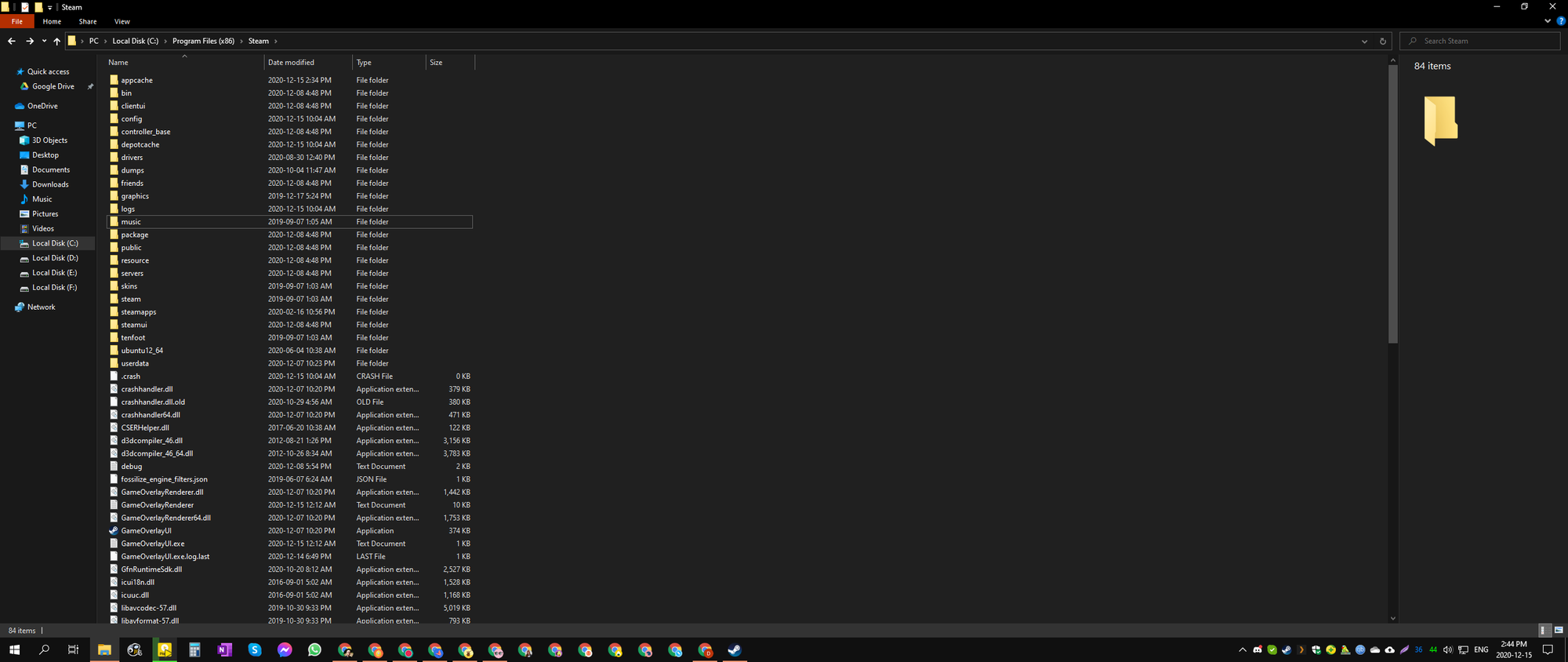The image size is (1568, 662).
Task: Open the Windows Start menu
Action: 14,649
